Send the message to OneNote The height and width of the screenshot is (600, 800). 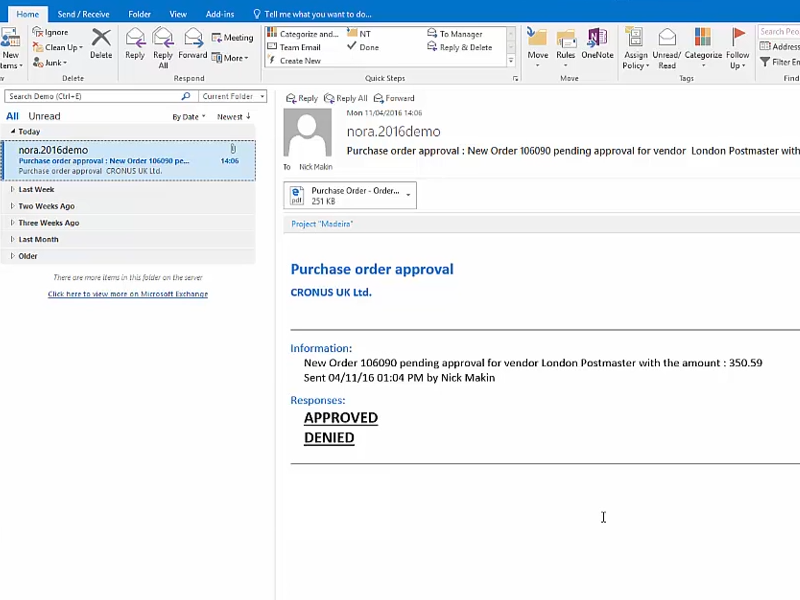pos(597,43)
